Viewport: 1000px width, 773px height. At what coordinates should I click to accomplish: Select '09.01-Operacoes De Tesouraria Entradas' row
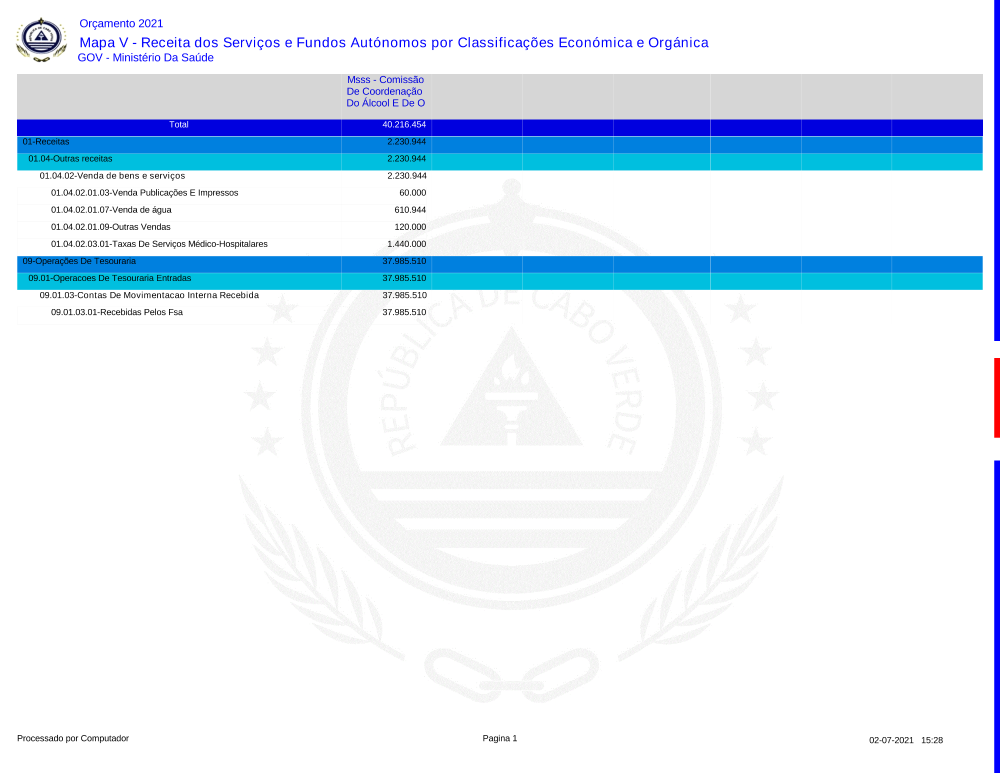(109, 278)
